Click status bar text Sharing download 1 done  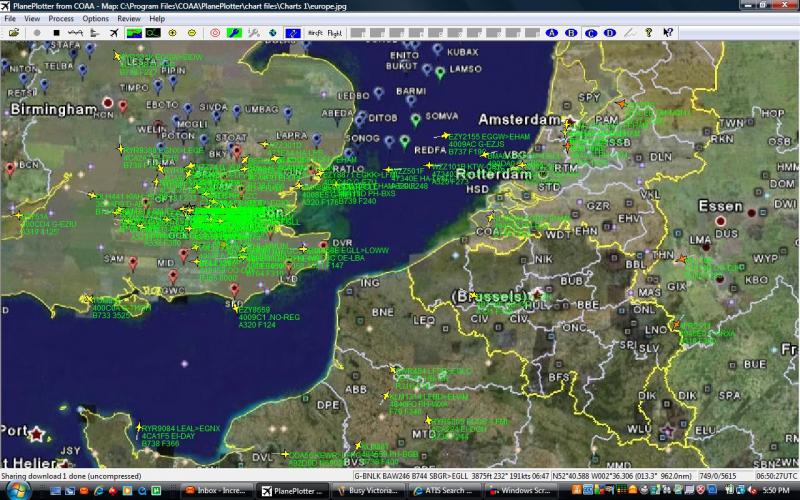(71, 476)
